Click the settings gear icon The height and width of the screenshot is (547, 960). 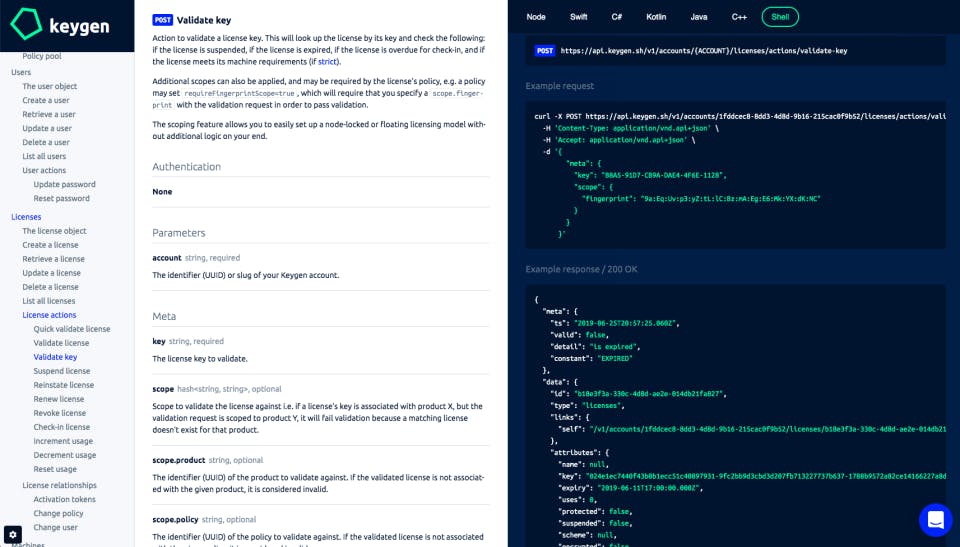point(13,534)
